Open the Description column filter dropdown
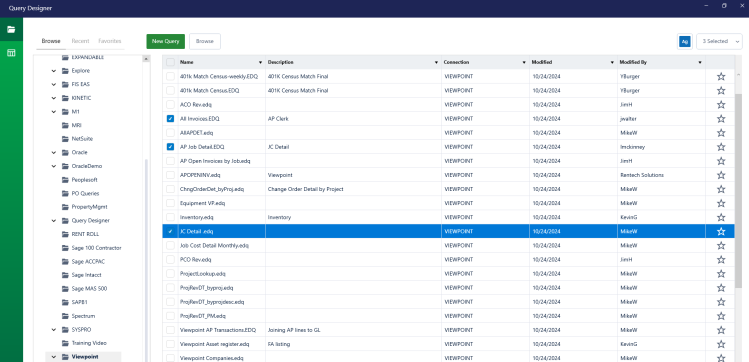Screen dimensions: 749x362 point(436,63)
